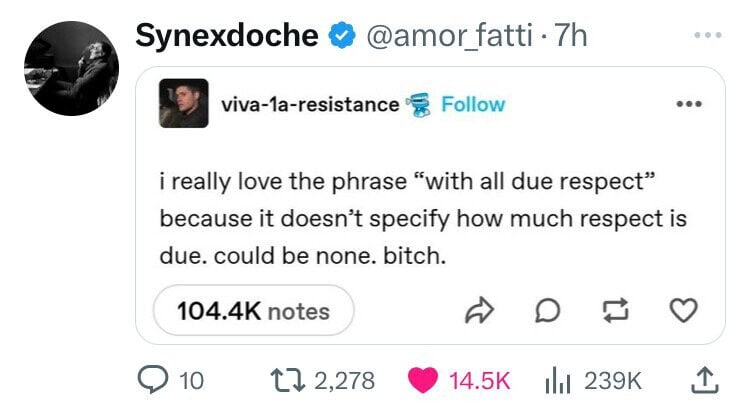Click the Synexdoche display name
750x410 pixels.
pos(226,37)
